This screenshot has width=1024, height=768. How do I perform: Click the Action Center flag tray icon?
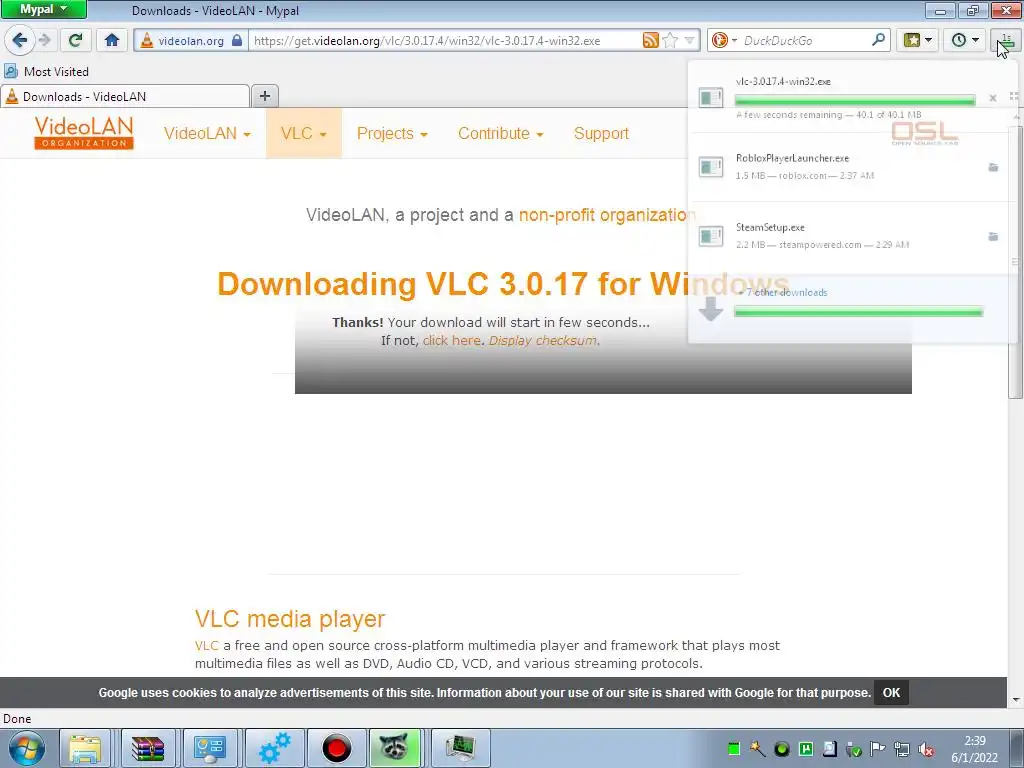pyautogui.click(x=878, y=749)
